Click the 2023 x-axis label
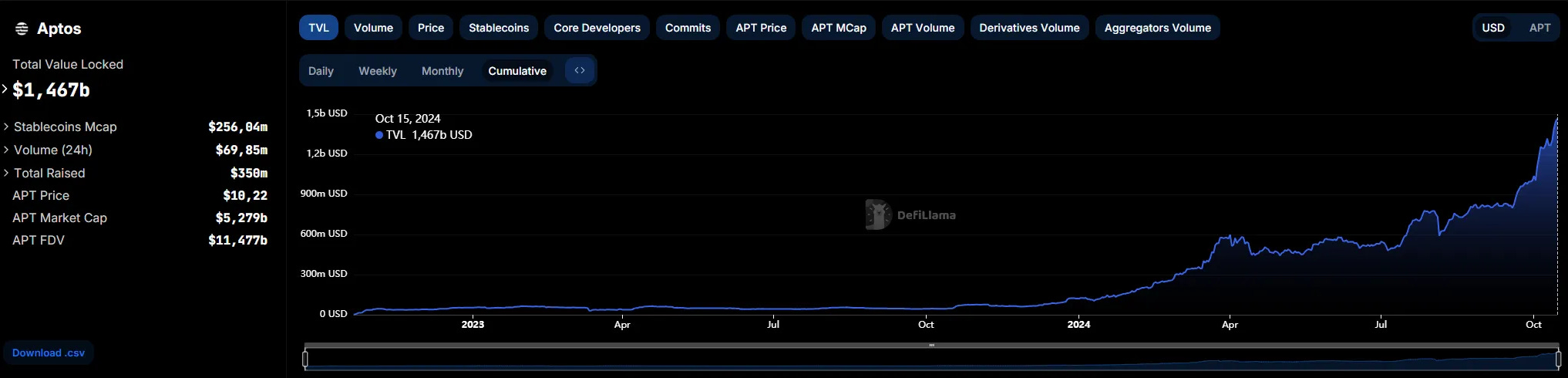Screen dimensions: 1568x378 point(473,324)
